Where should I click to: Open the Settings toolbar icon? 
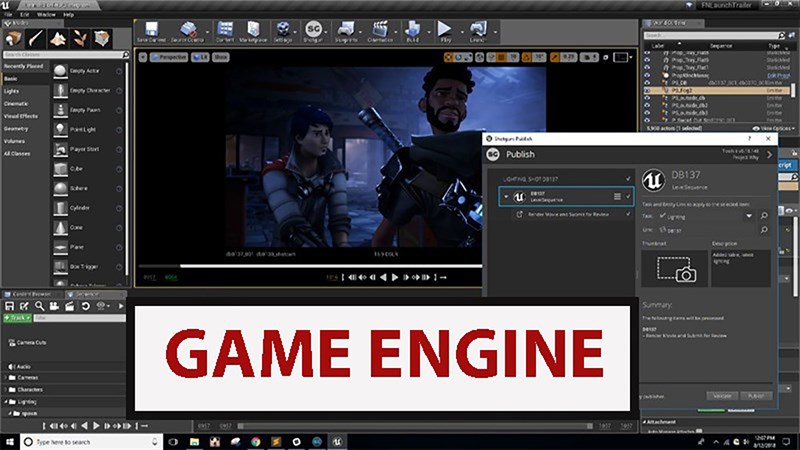coord(283,29)
